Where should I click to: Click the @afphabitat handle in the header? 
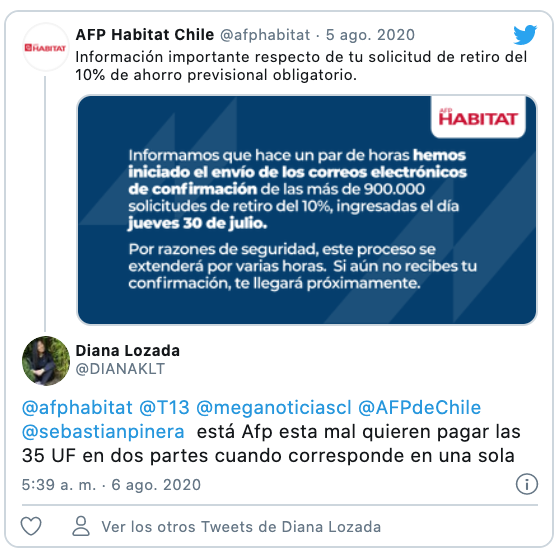[x=265, y=35]
